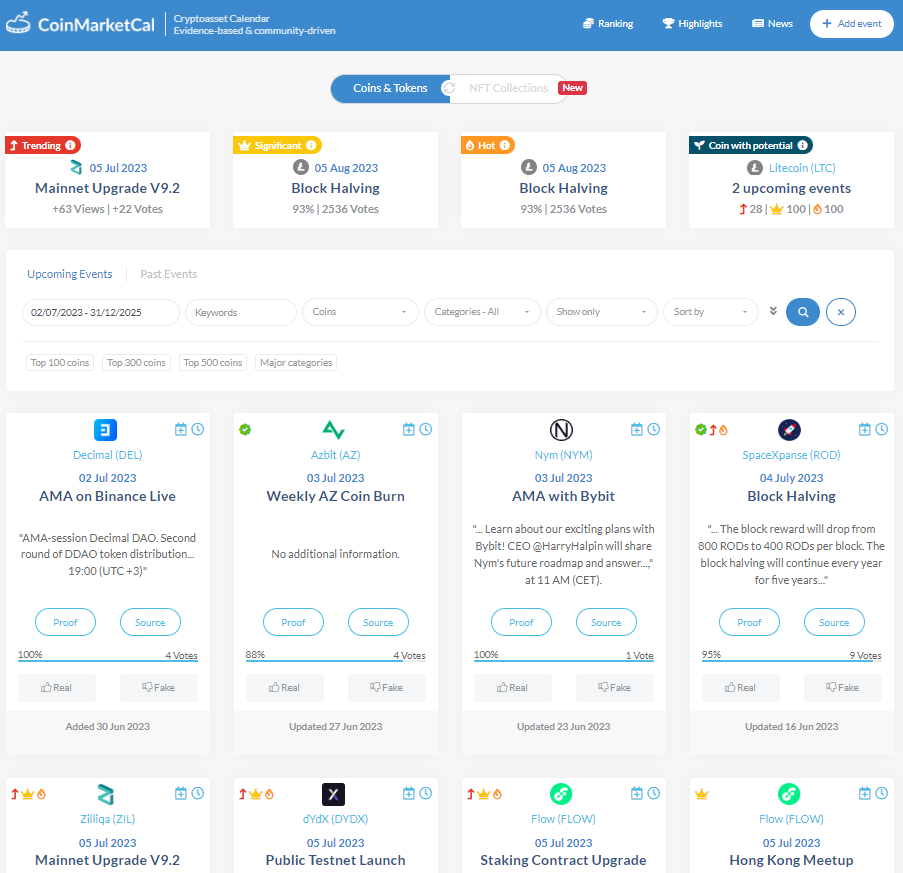Vote Real on Decimal AMA event
This screenshot has height=873, width=903.
tap(56, 688)
